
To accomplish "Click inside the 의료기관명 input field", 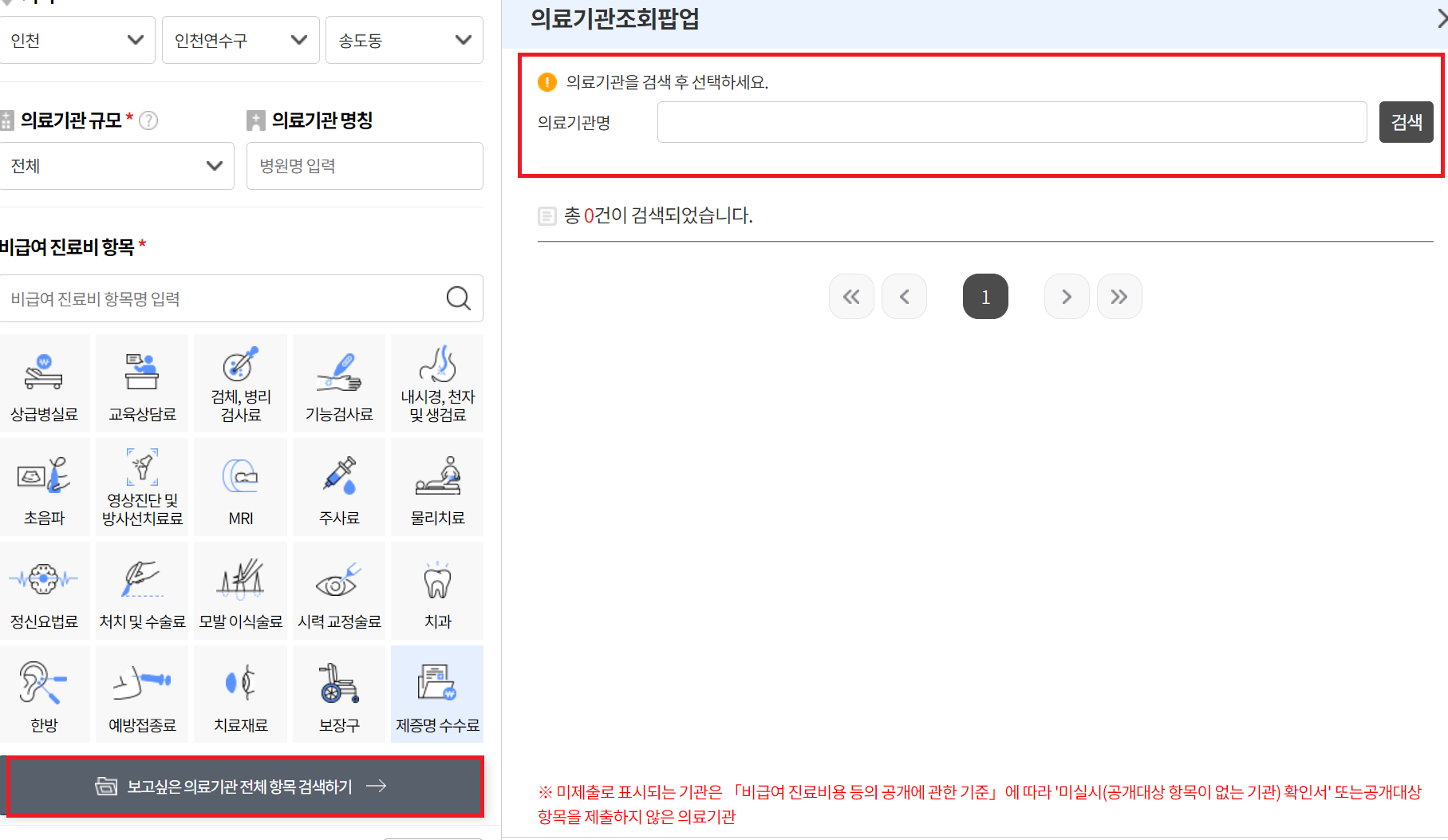I will (1010, 121).
